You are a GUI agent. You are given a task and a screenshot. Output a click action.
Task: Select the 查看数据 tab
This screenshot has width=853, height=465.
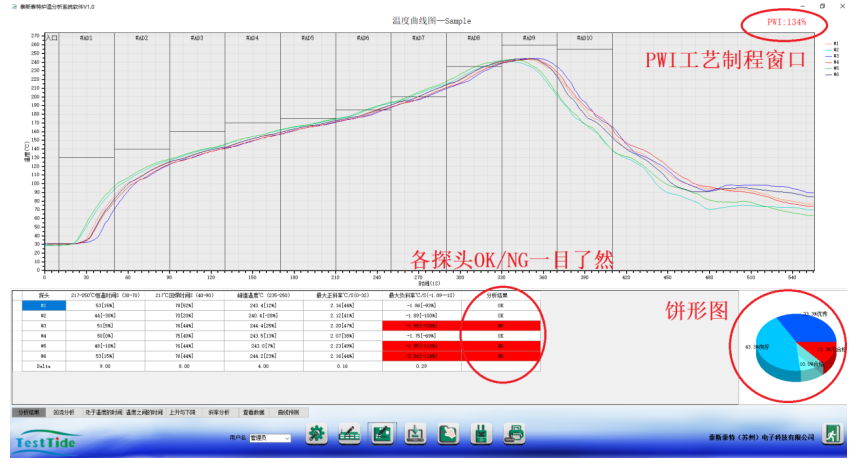254,412
